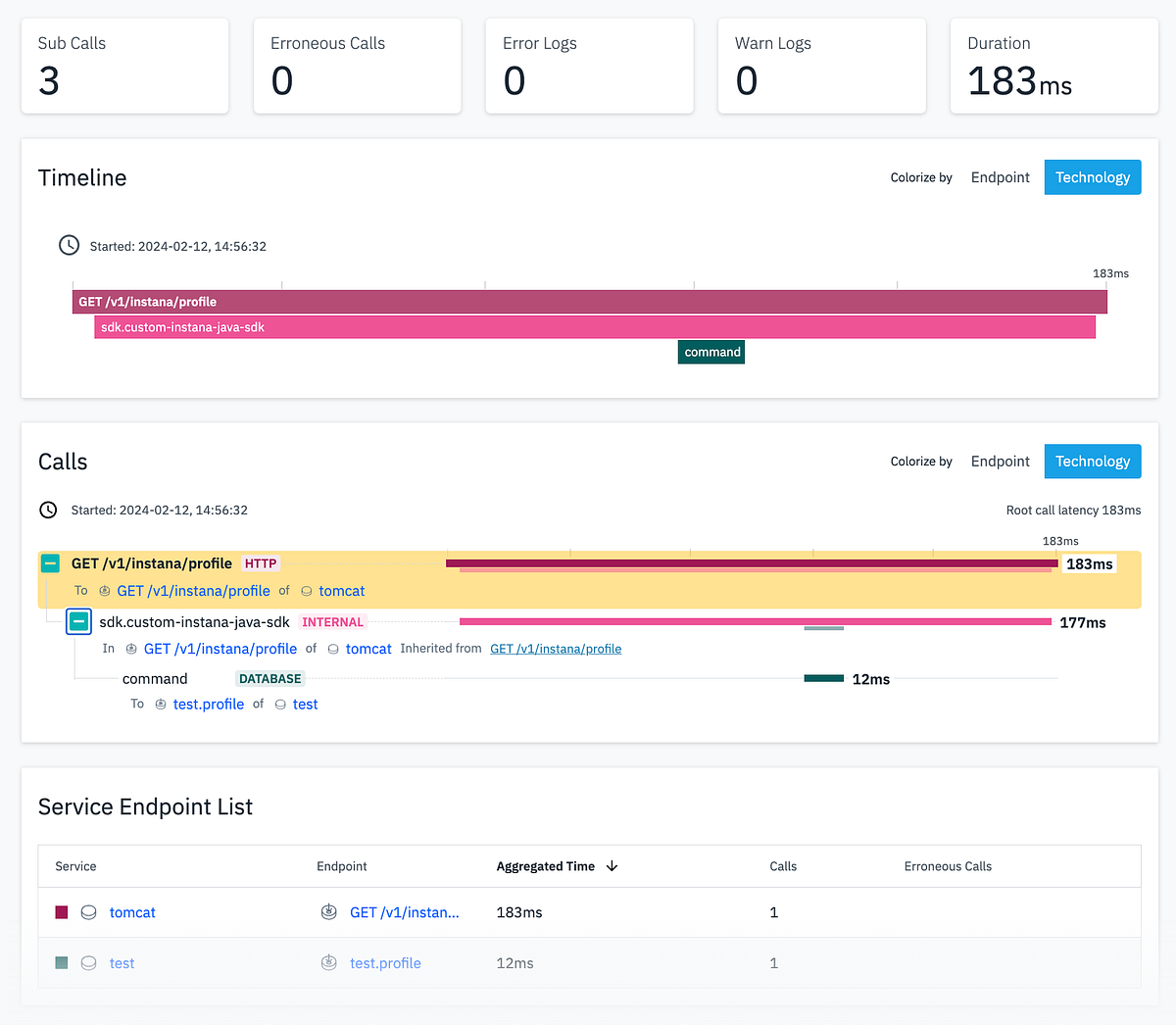Click the service icon beside the test link
The width and height of the screenshot is (1176, 1025).
tap(281, 704)
